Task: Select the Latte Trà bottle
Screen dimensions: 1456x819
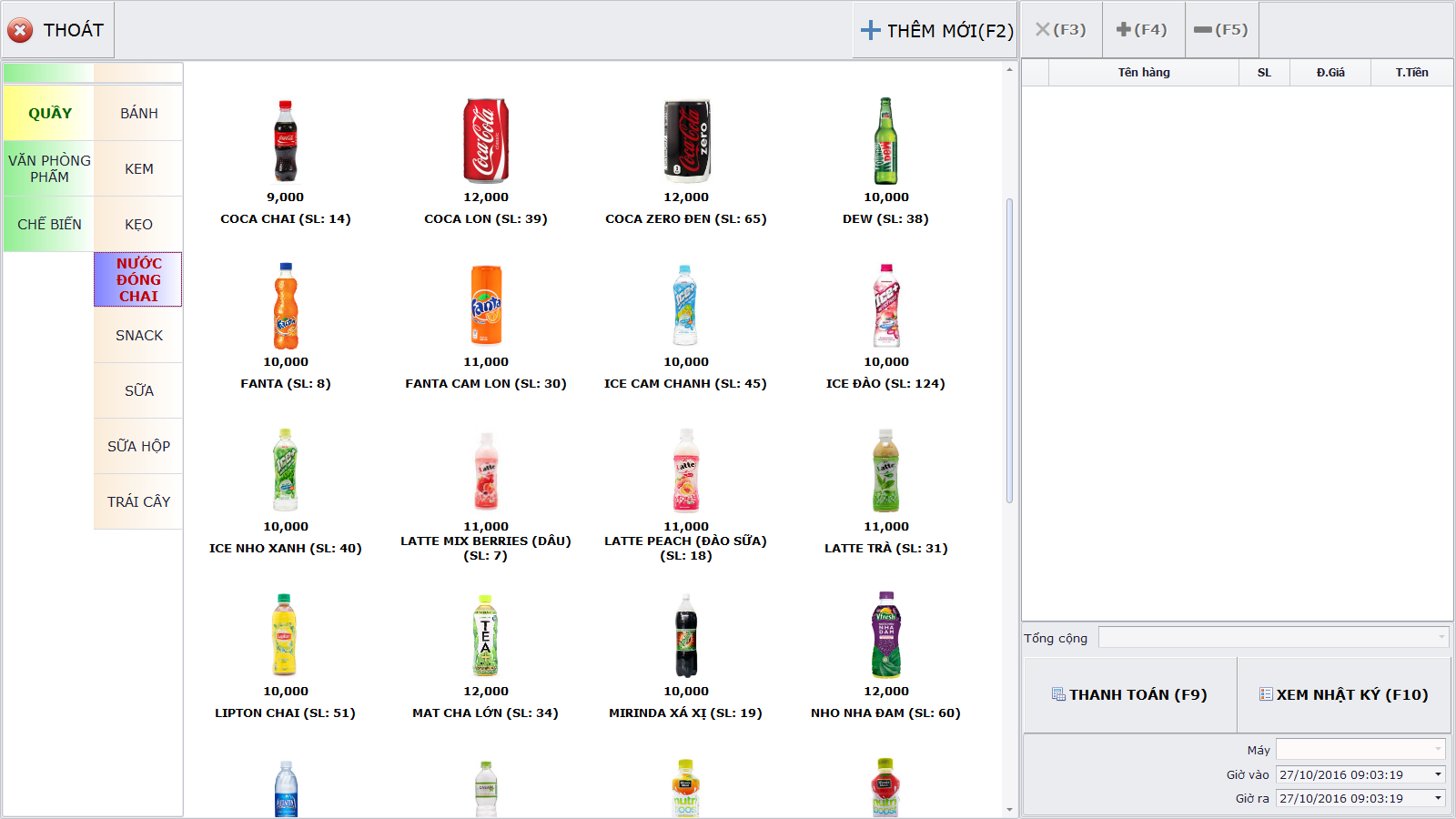Action: point(885,470)
